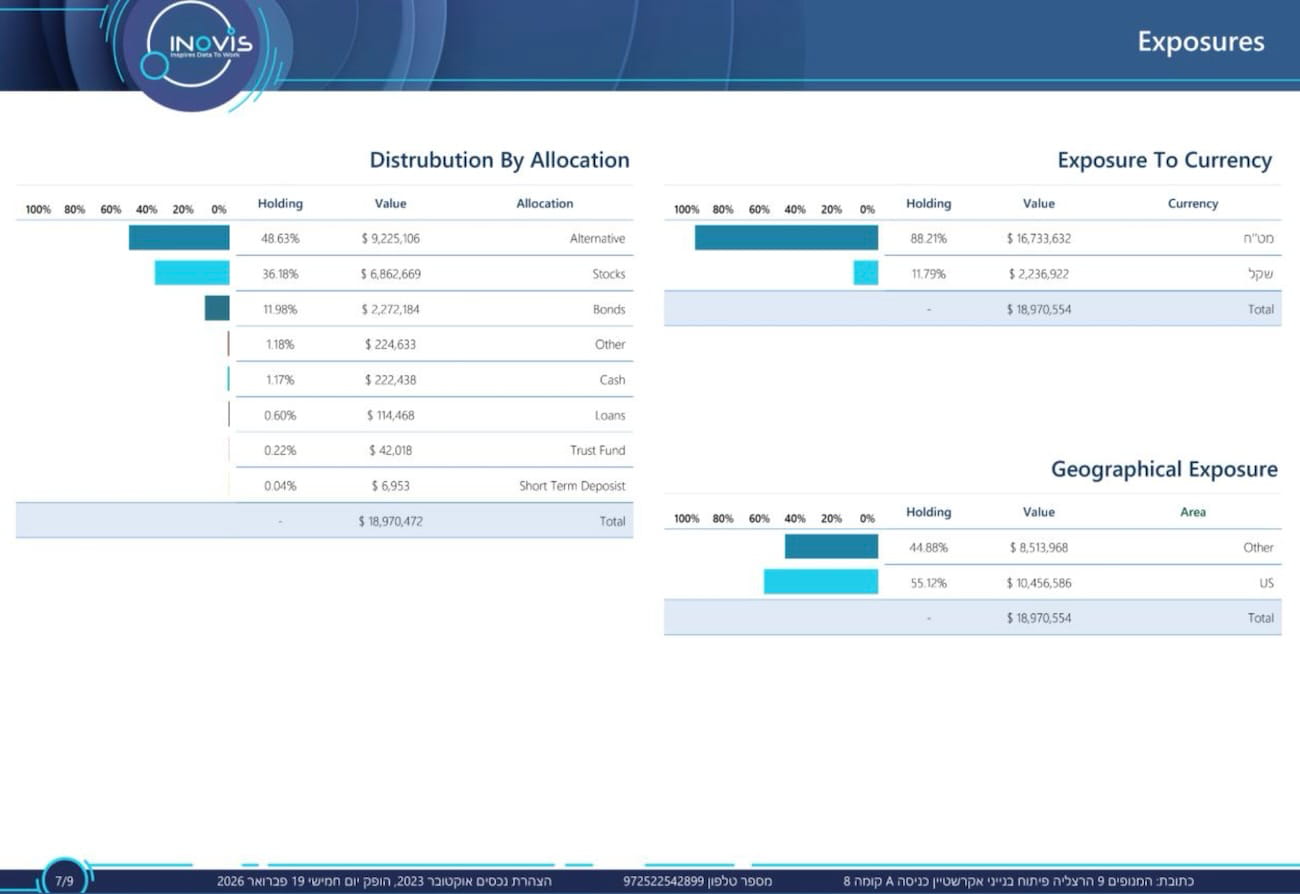
Task: Click the מט"ח currency exposure bar
Action: tap(786, 238)
